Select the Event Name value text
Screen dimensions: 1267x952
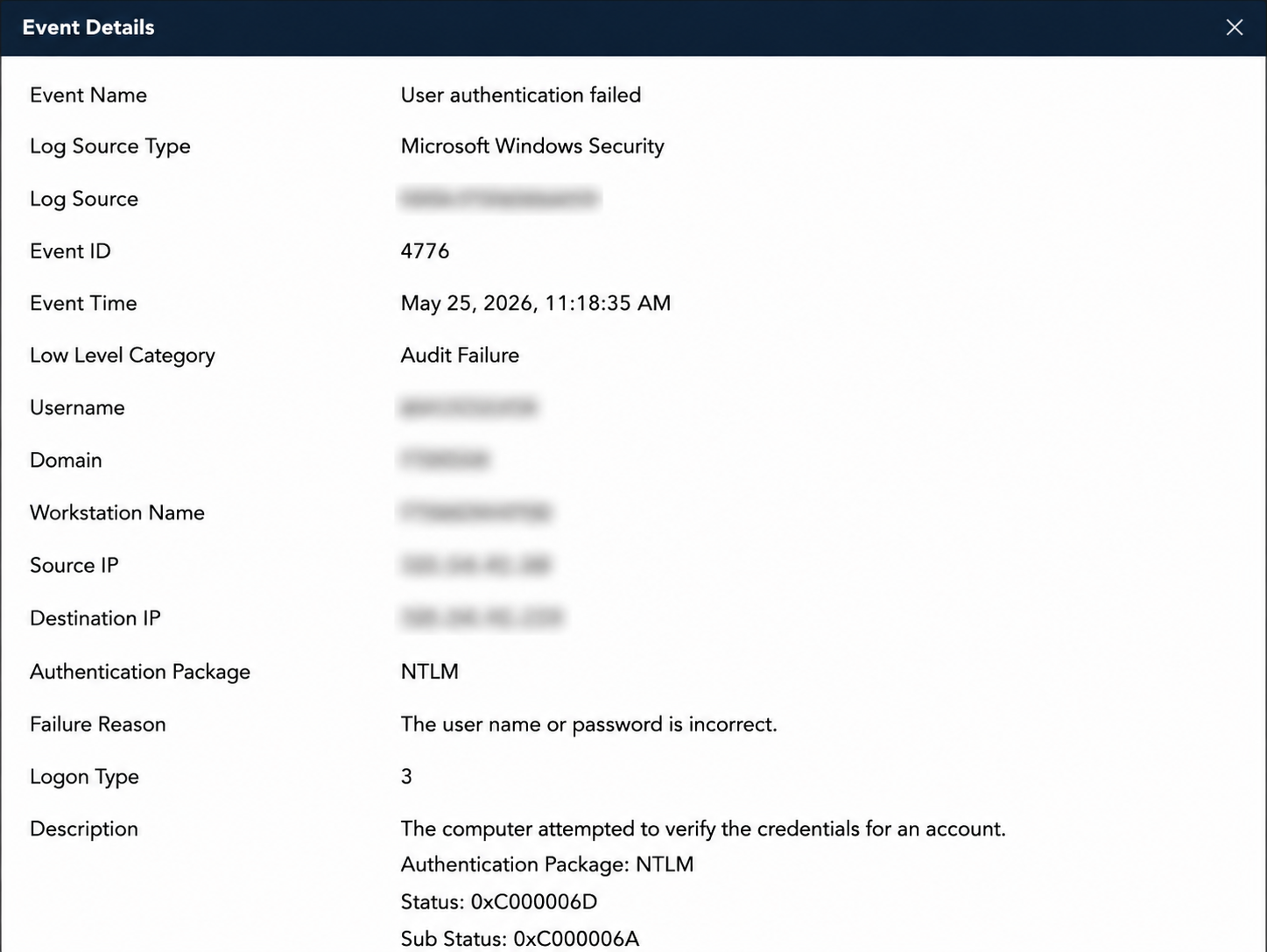pyautogui.click(x=520, y=95)
